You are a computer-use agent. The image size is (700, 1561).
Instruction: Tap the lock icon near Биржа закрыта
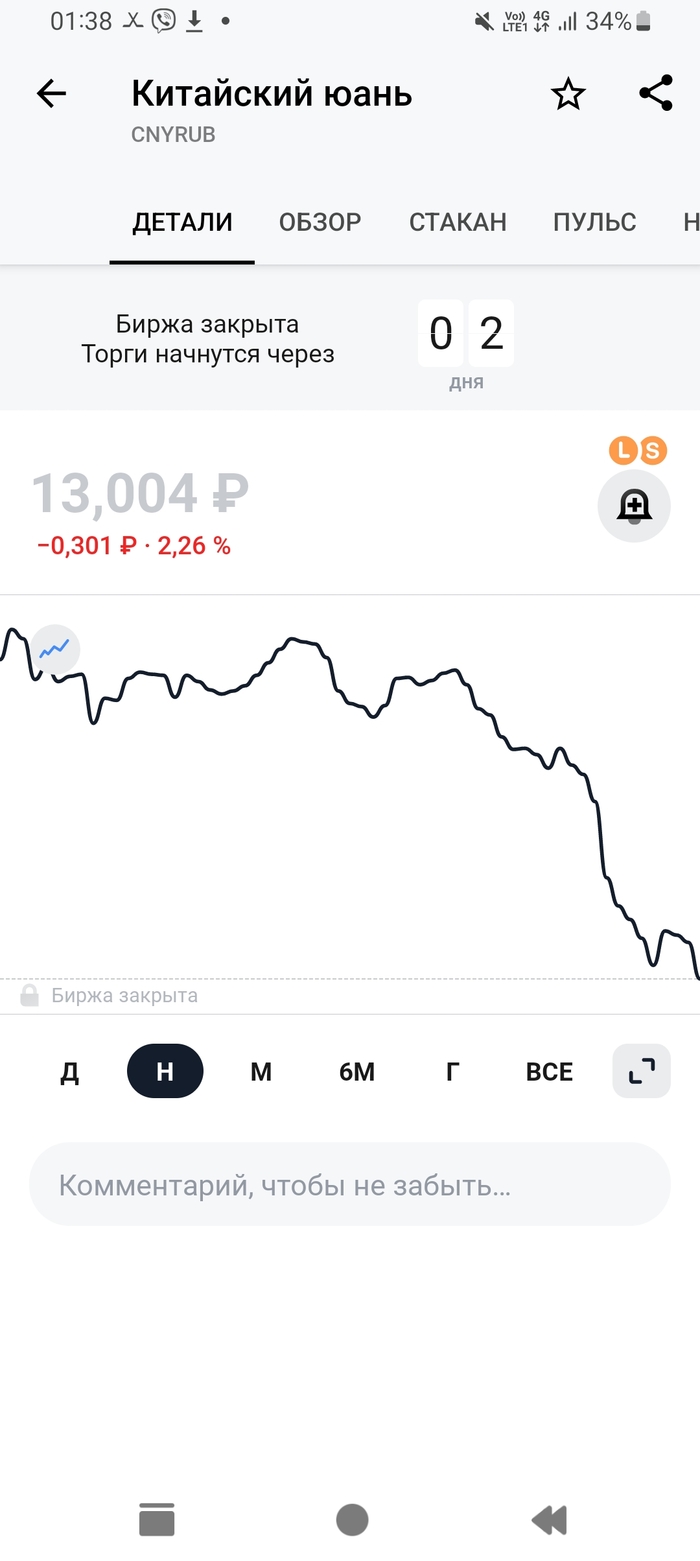[x=30, y=994]
